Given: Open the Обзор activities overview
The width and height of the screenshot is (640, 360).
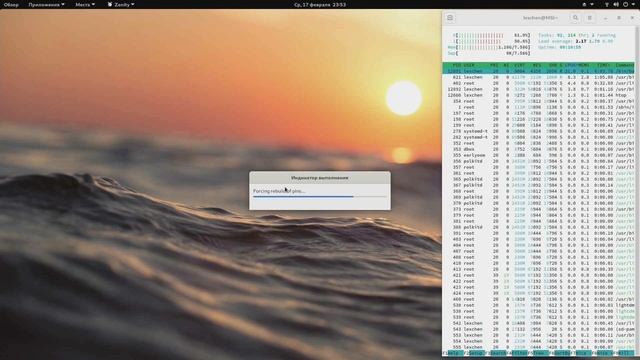Looking at the screenshot, I should click(x=11, y=4).
